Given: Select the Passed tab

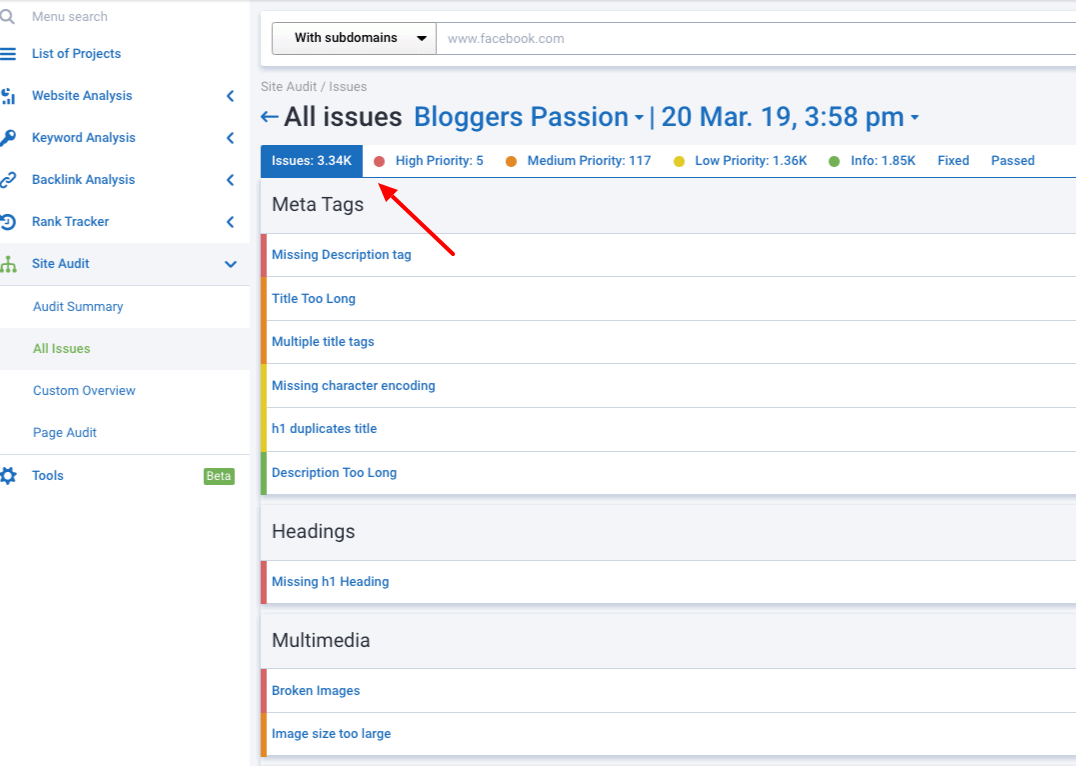Looking at the screenshot, I should pyautogui.click(x=1012, y=161).
